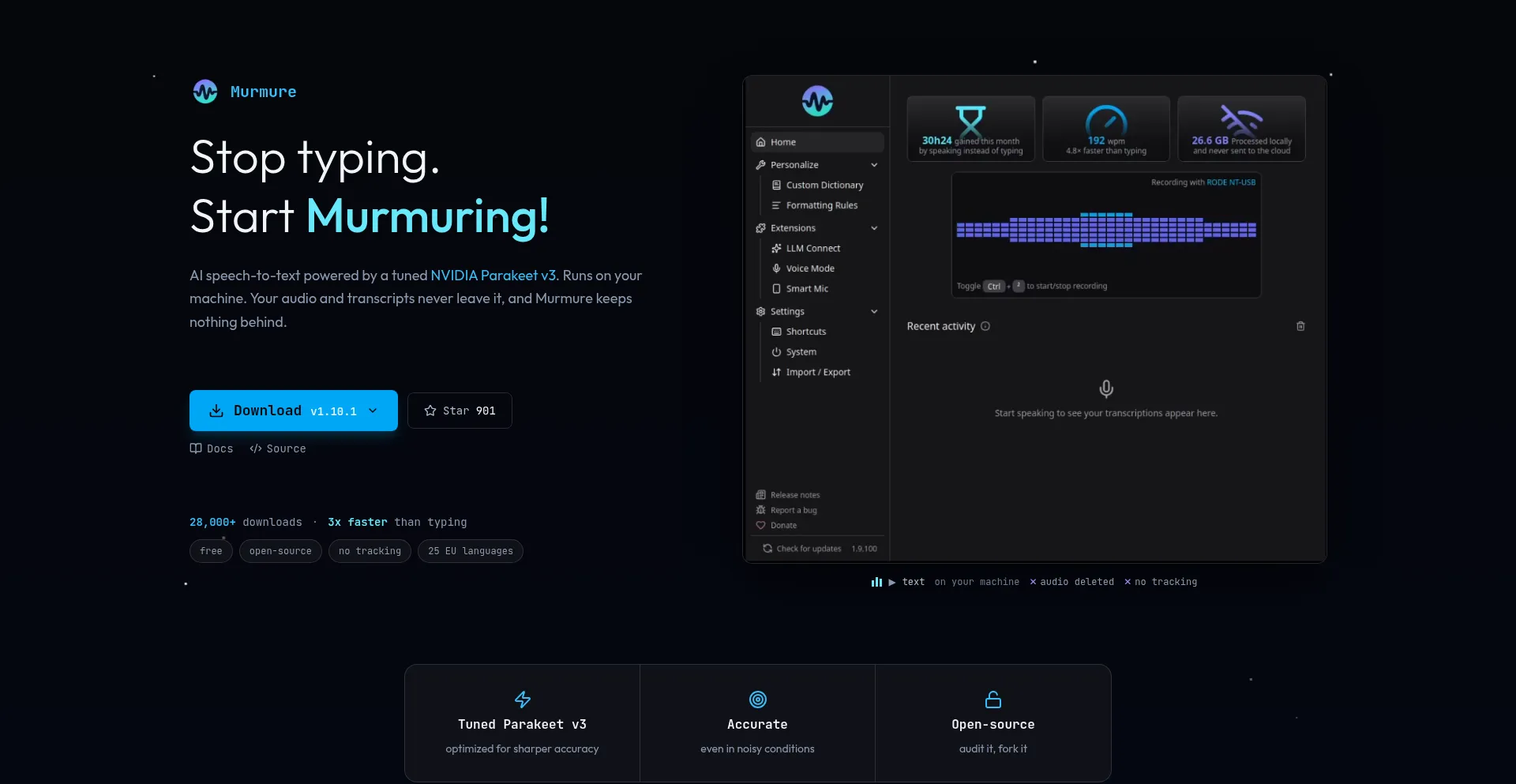Click the Accurate target icon card
1516x784 pixels.
tap(757, 723)
